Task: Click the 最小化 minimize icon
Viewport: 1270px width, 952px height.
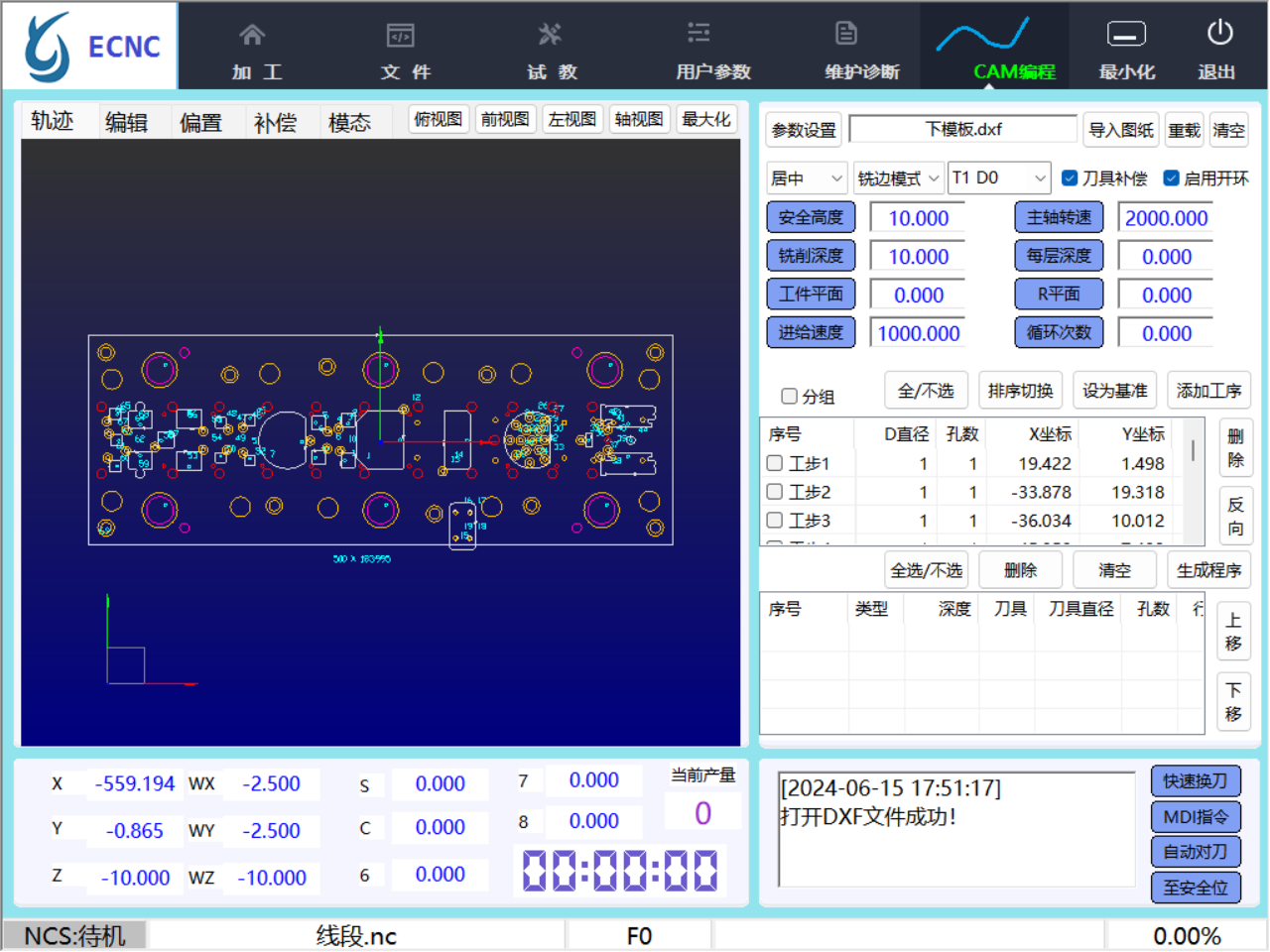Action: tap(1126, 35)
